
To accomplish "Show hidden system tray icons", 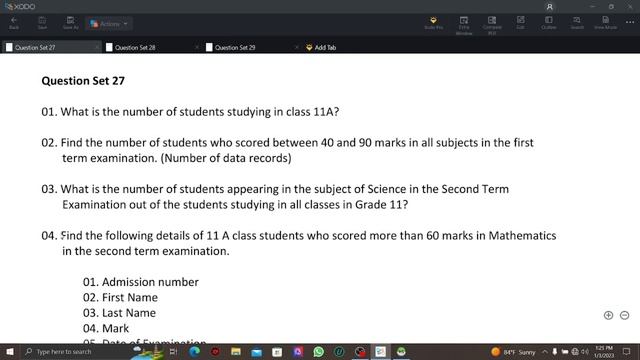I will click(544, 351).
